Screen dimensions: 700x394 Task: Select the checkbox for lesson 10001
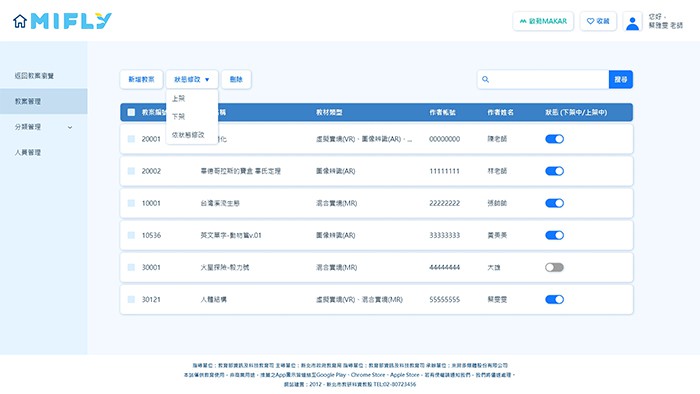pyautogui.click(x=131, y=203)
